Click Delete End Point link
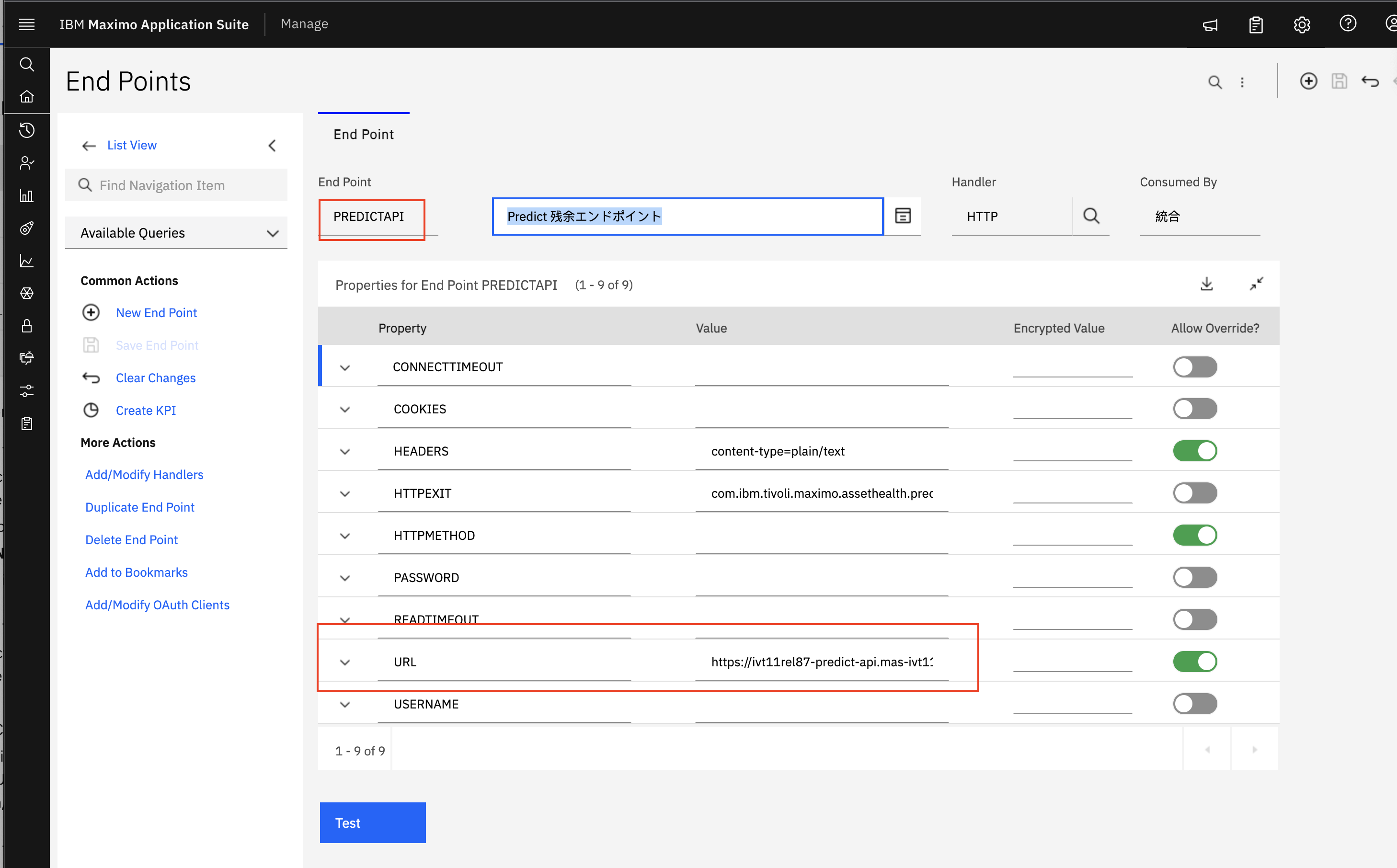 [131, 540]
